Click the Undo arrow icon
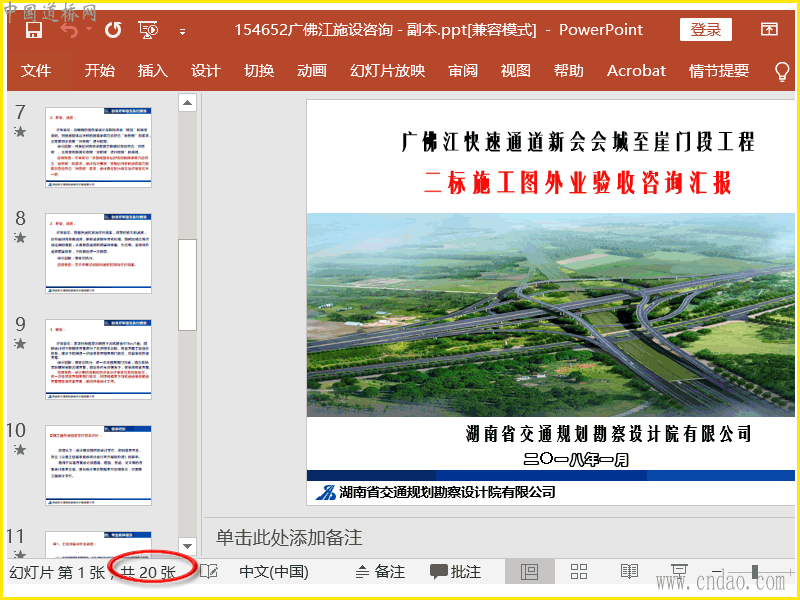This screenshot has width=800, height=600. point(69,30)
